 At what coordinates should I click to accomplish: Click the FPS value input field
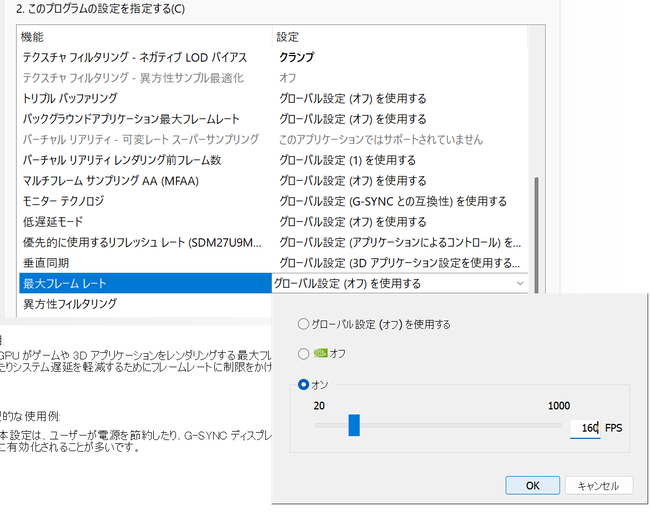pos(585,428)
